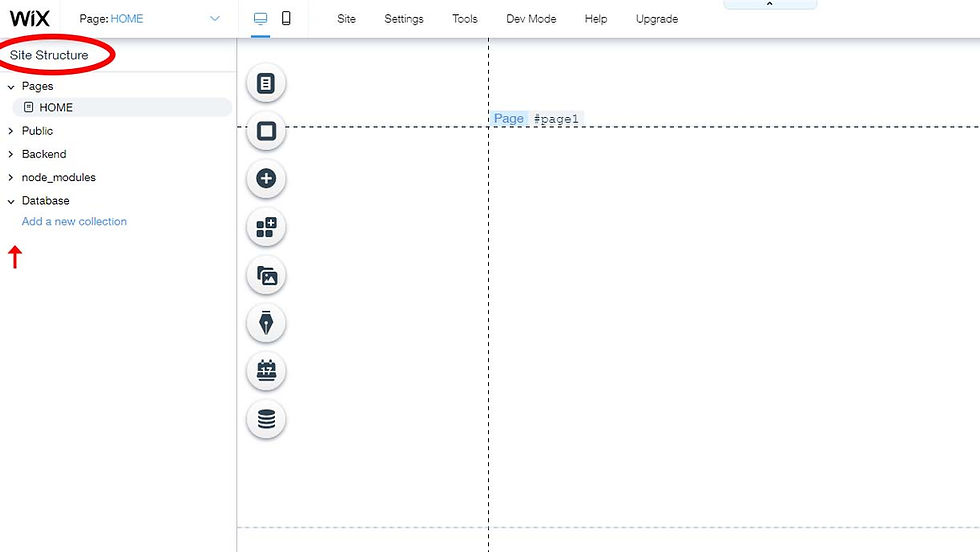980x552 pixels.
Task: Collapse the Database section
Action: click(x=11, y=201)
